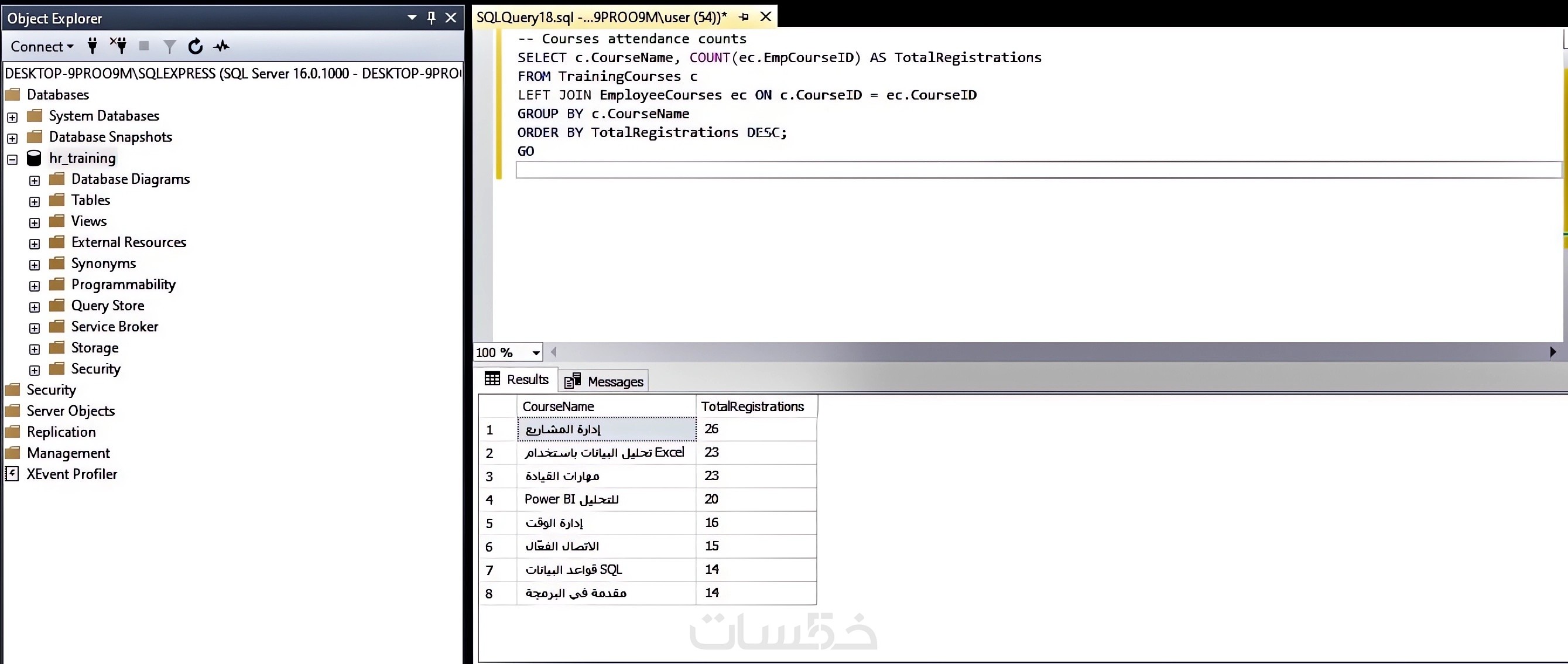Click the TotalRegistrations column header
The height and width of the screenshot is (664, 1568).
point(752,406)
